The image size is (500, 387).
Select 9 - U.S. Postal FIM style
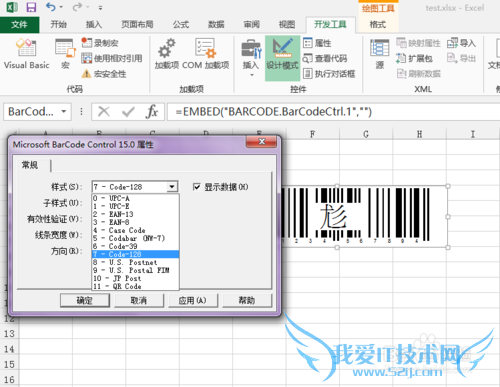(136, 270)
